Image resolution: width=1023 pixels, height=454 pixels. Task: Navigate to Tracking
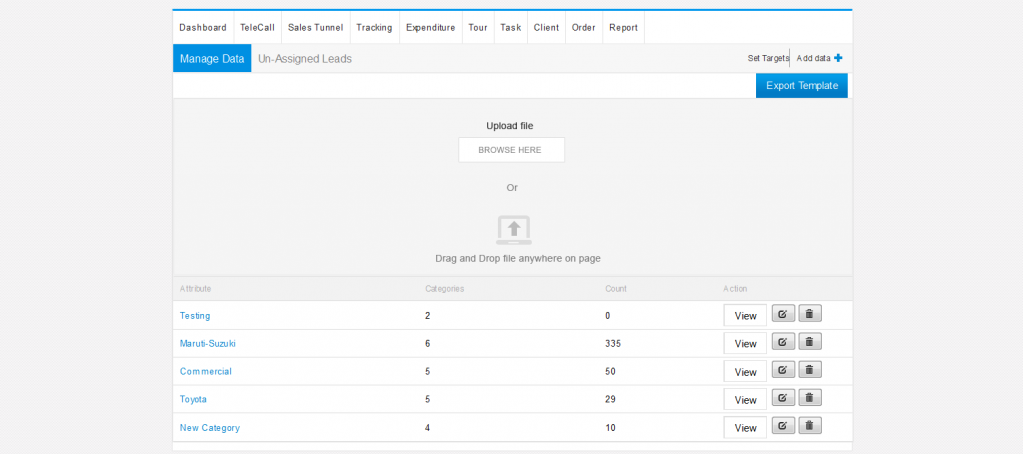click(374, 27)
